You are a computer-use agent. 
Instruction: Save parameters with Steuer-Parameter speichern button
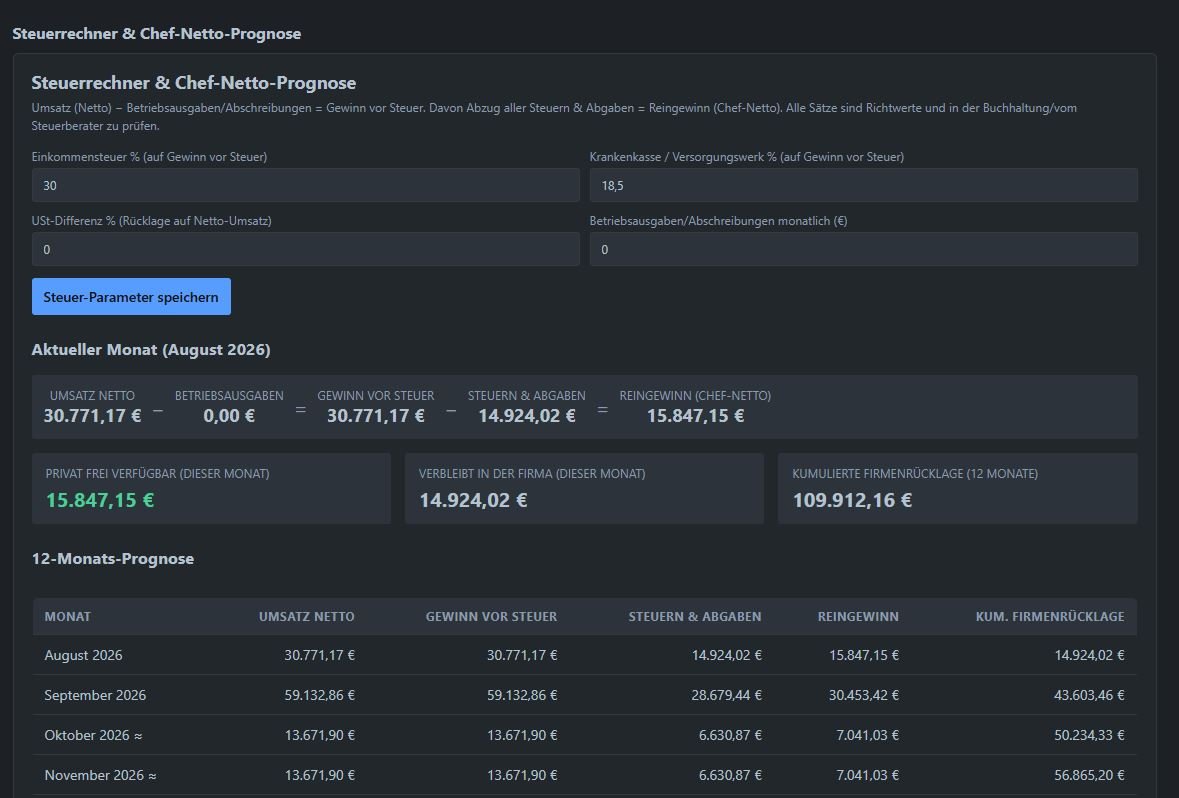pyautogui.click(x=131, y=296)
